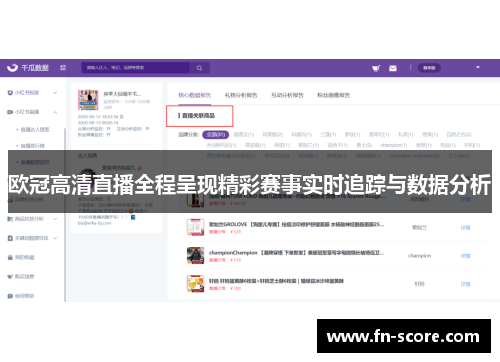Click the GROLOVE product title
Image resolution: width=500 pixels, height=362 pixels.
(296, 224)
